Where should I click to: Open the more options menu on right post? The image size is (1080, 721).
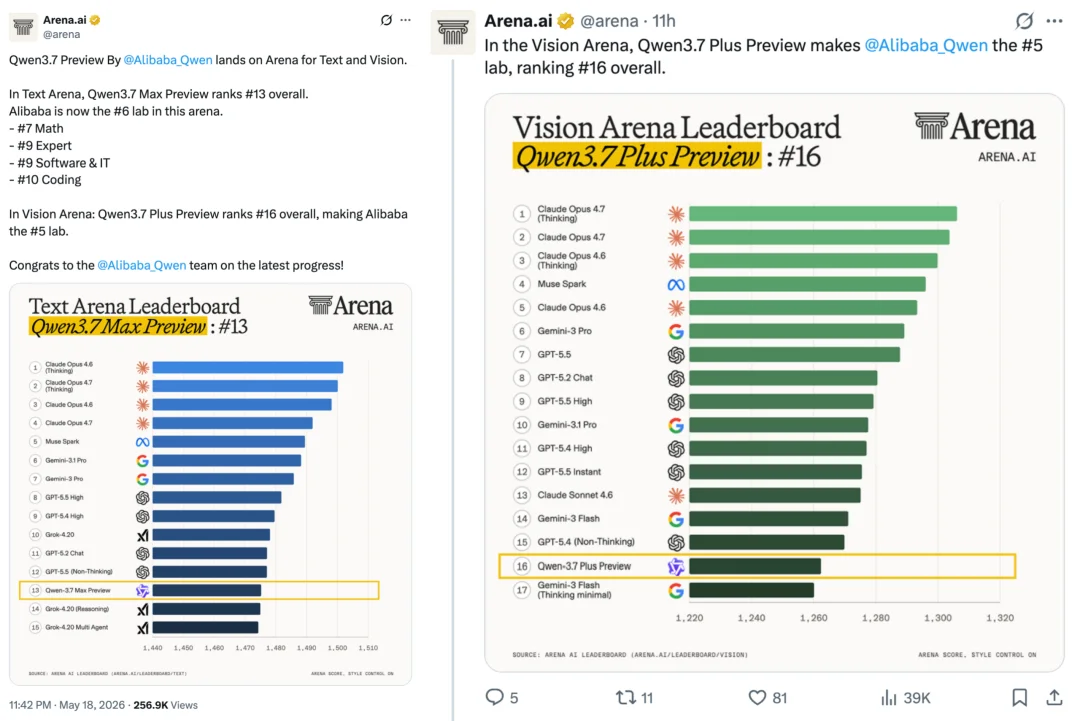[x=1054, y=21]
